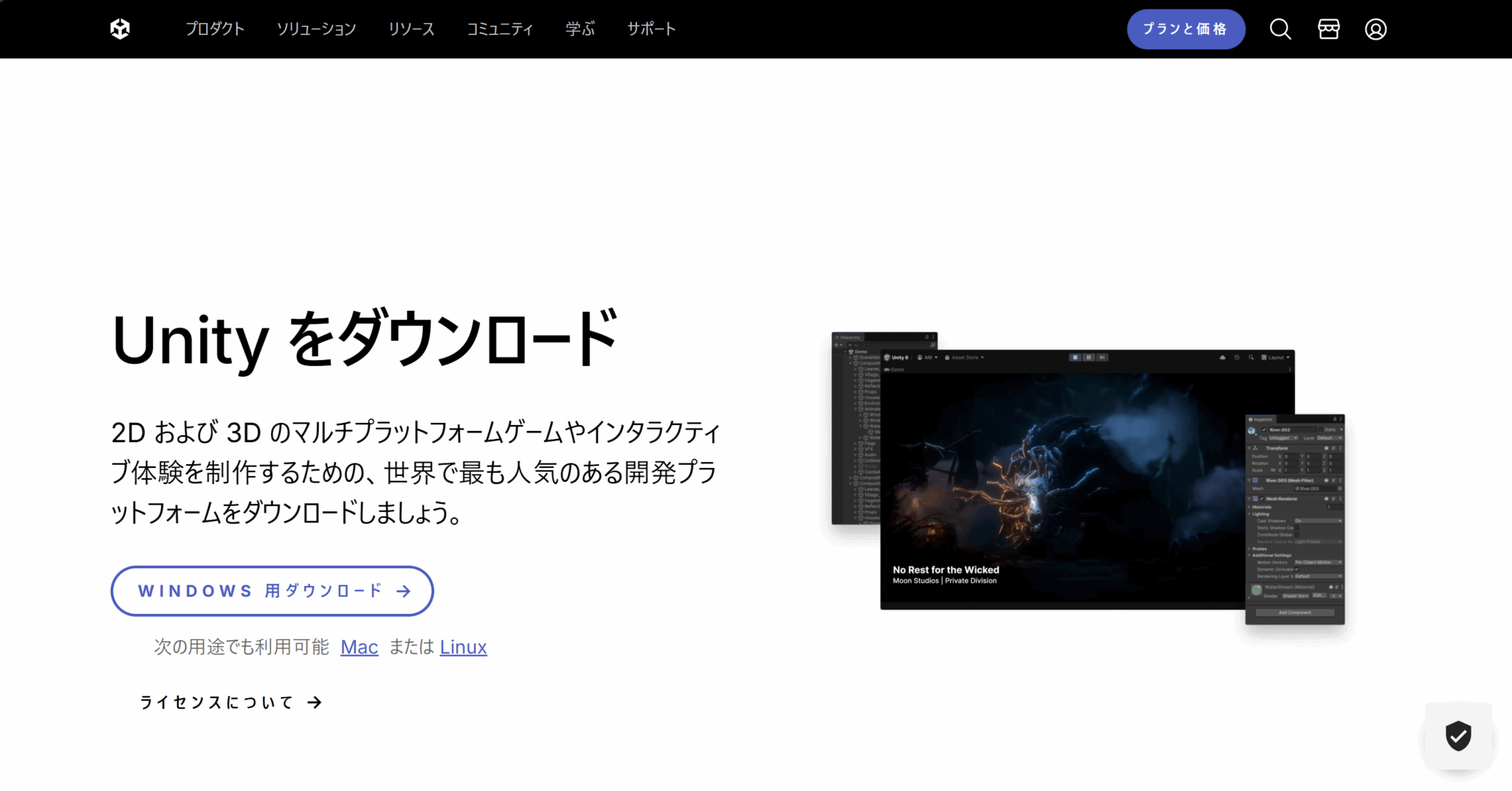This screenshot has height=791, width=1512.
Task: Click the Unity logo in the site header
Action: coord(120,29)
